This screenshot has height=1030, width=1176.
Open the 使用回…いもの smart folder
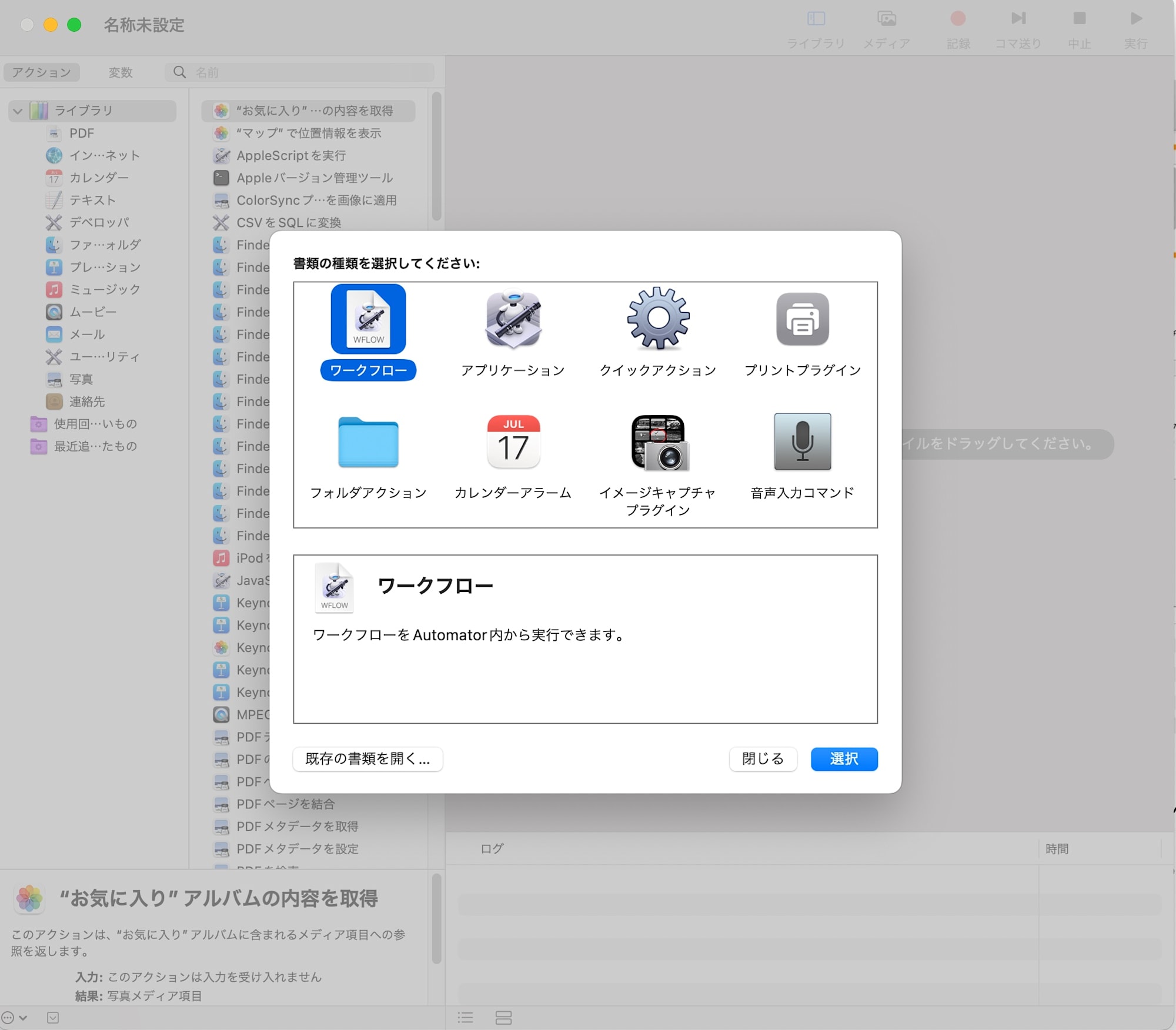83,424
